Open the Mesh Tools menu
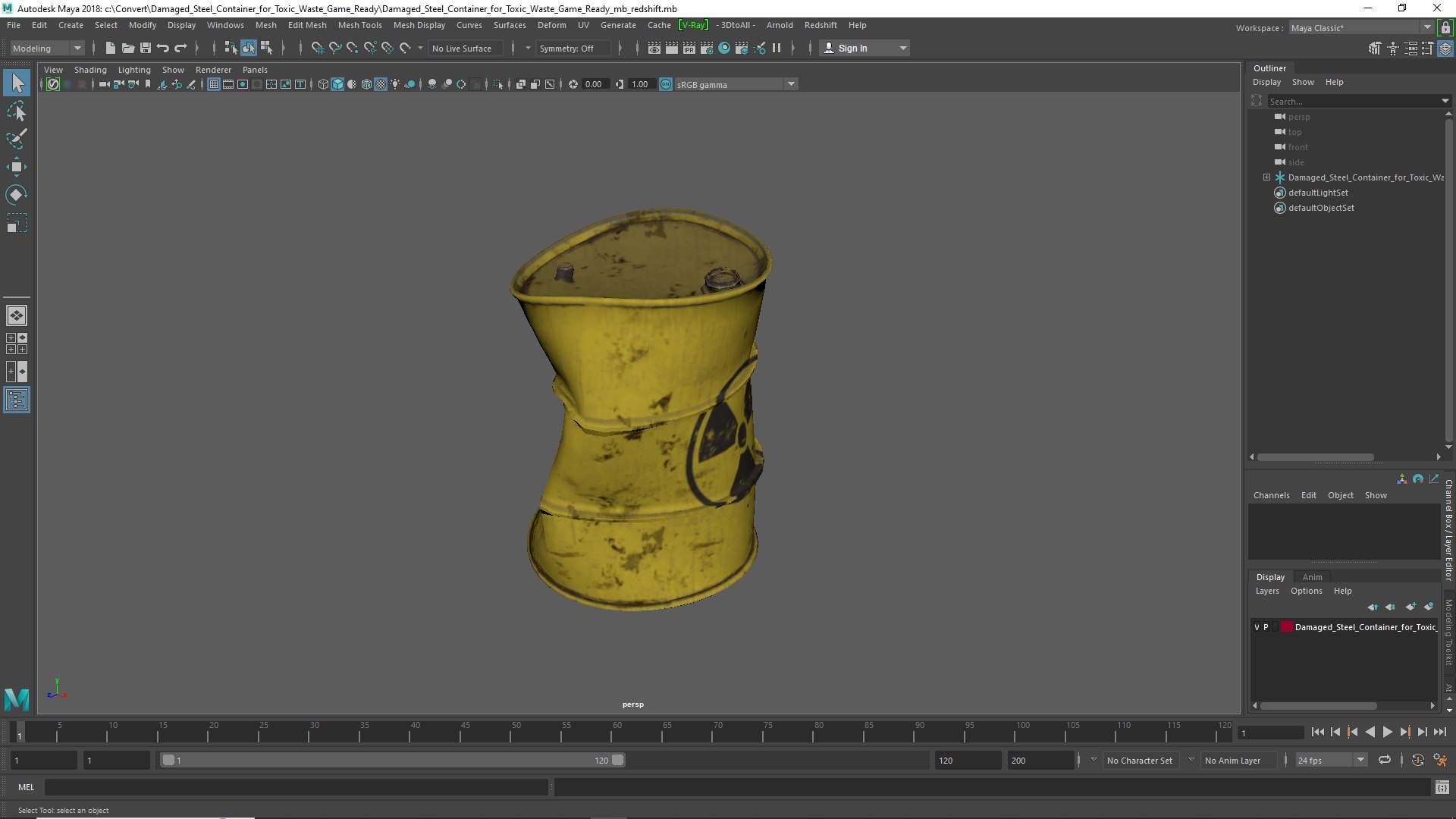Image resolution: width=1456 pixels, height=819 pixels. click(x=359, y=25)
